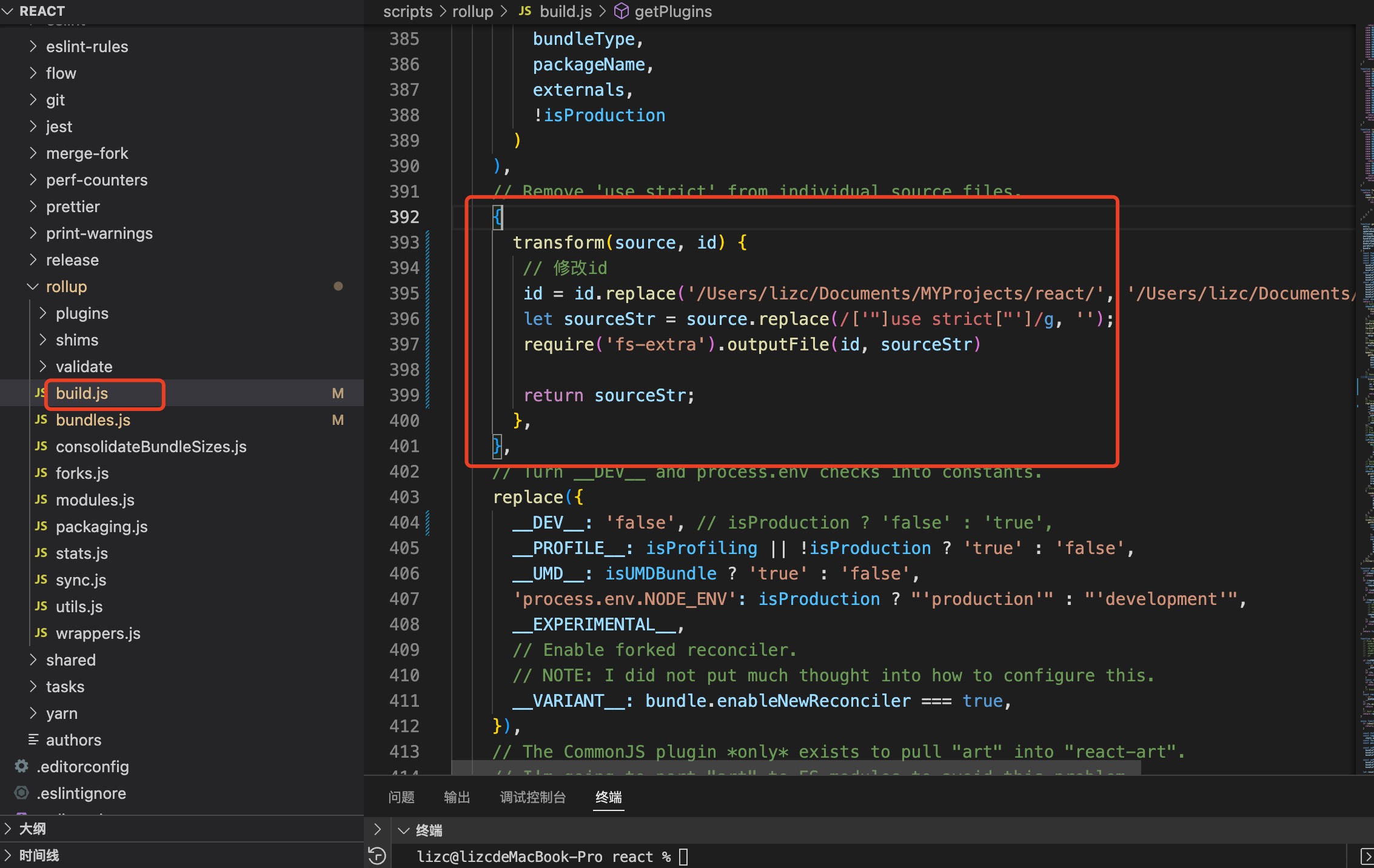The height and width of the screenshot is (868, 1374).
Task: Click the authors file lines icon
Action: point(33,739)
